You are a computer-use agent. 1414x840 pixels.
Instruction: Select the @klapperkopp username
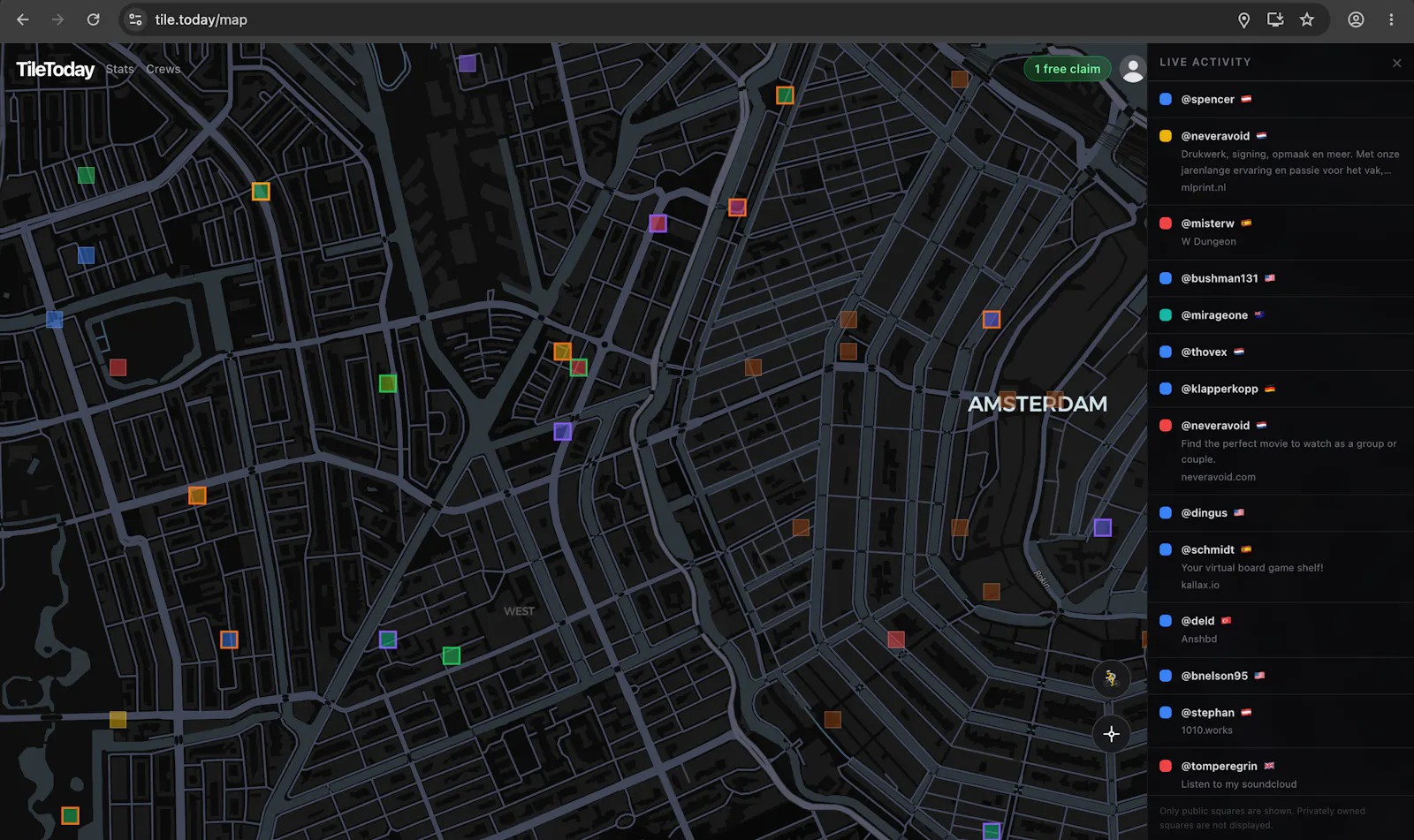tap(1220, 389)
